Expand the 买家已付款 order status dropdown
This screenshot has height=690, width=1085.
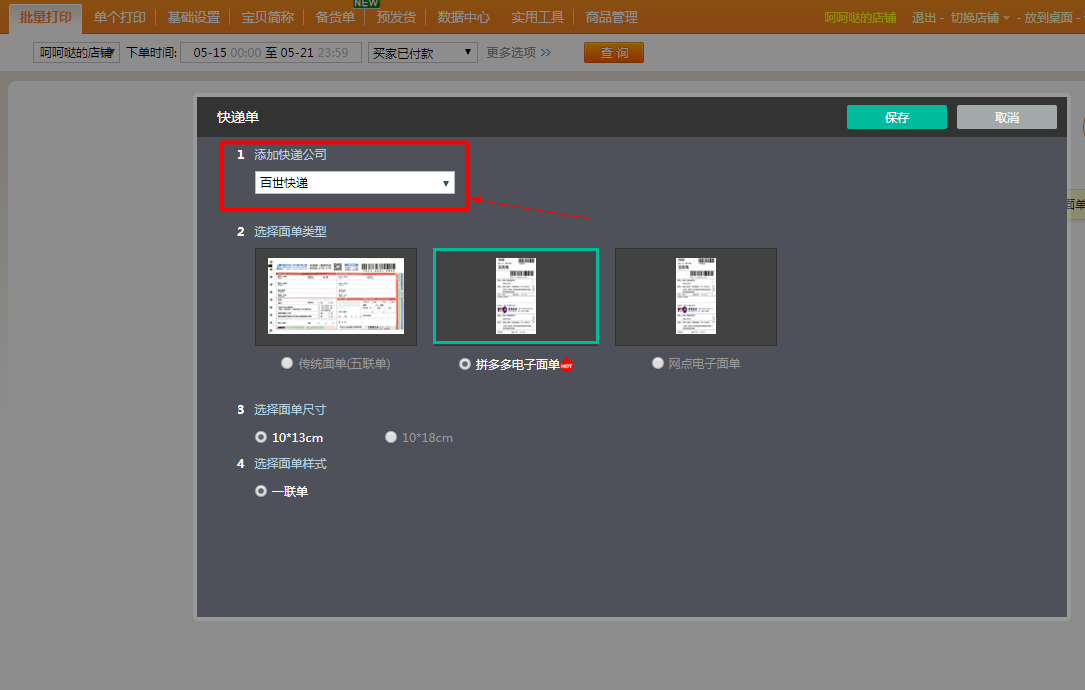click(x=422, y=53)
